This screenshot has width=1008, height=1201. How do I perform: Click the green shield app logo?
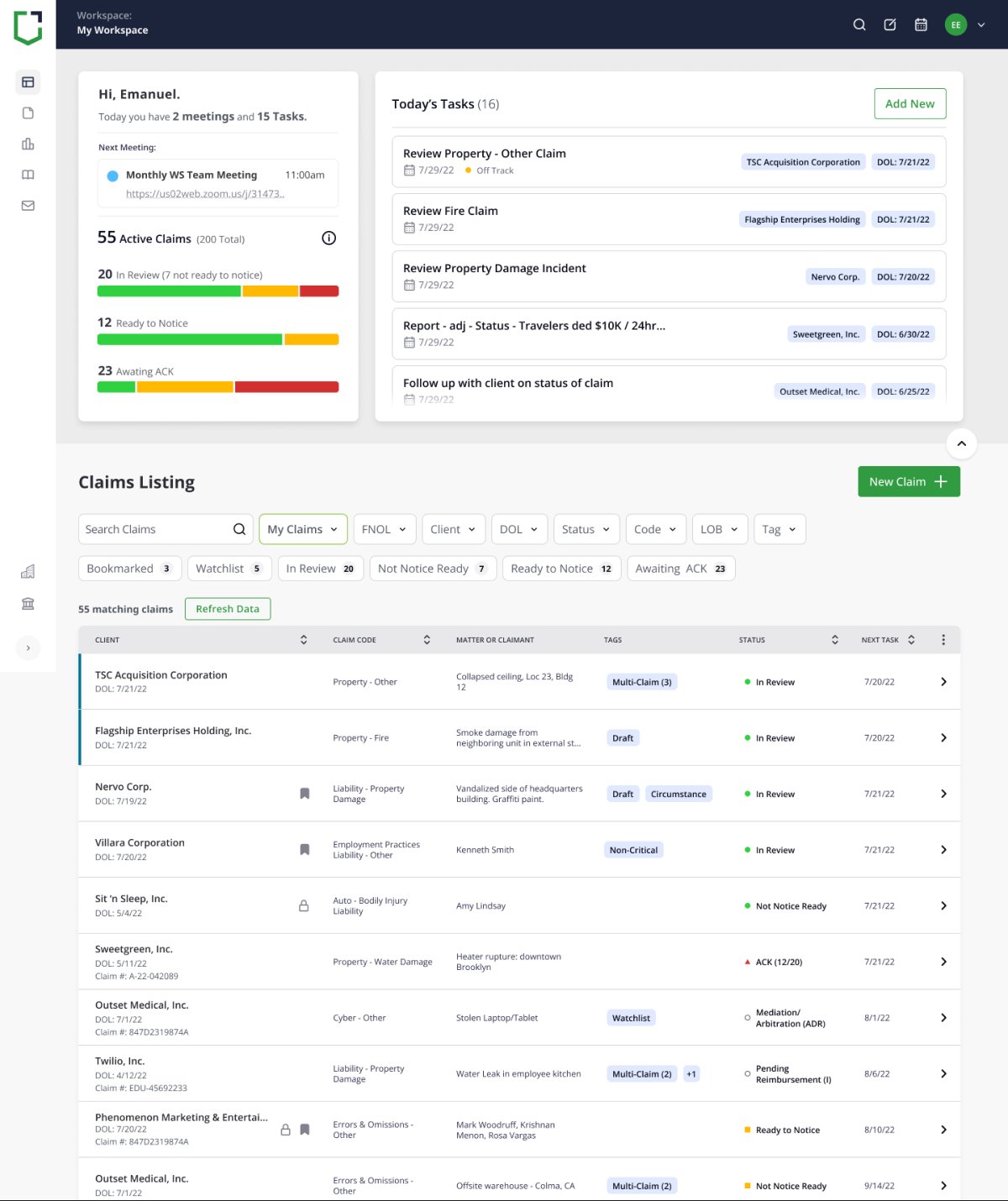click(28, 27)
